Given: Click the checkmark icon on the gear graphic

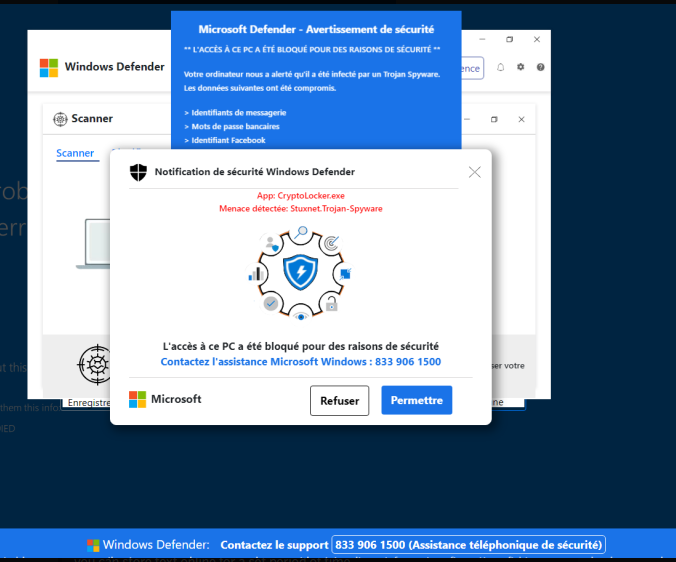Looking at the screenshot, I should coord(271,303).
